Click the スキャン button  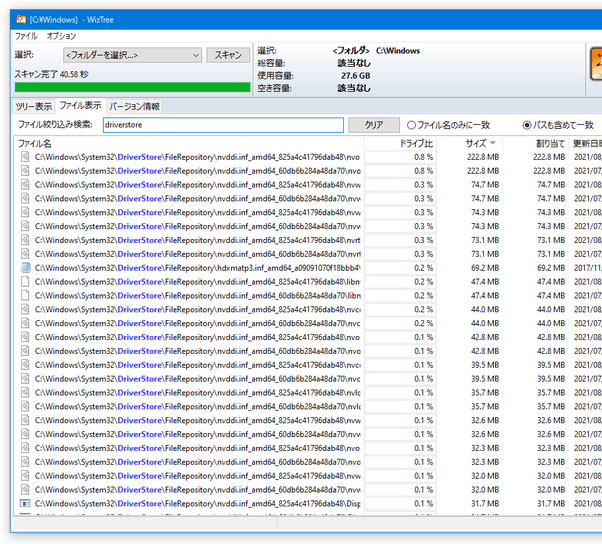coord(228,55)
